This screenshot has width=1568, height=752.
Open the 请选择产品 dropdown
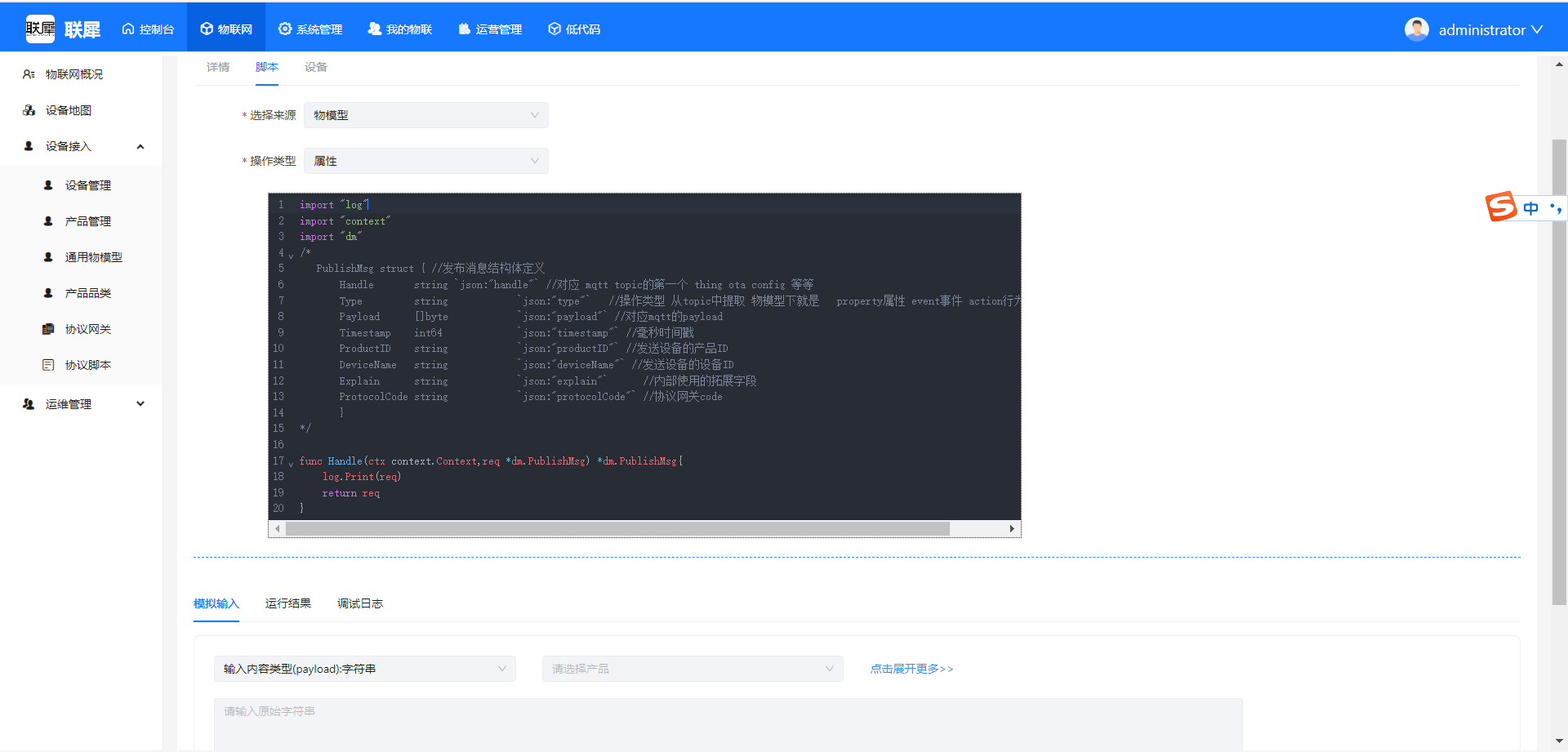(x=692, y=669)
